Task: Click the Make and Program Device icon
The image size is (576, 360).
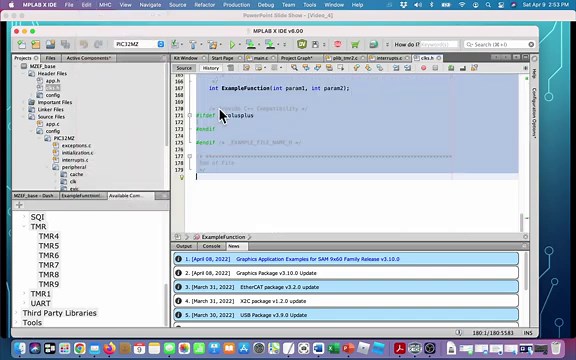Action: [251, 44]
